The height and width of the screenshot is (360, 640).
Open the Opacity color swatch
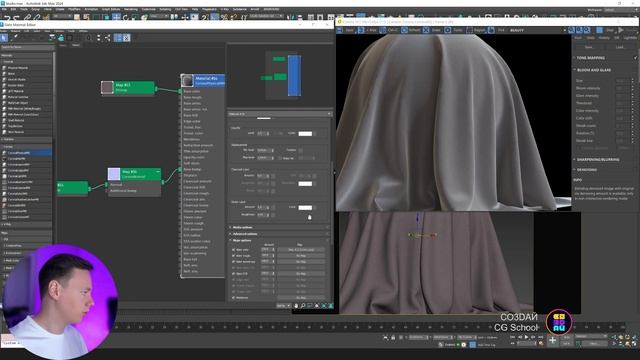[x=305, y=133]
